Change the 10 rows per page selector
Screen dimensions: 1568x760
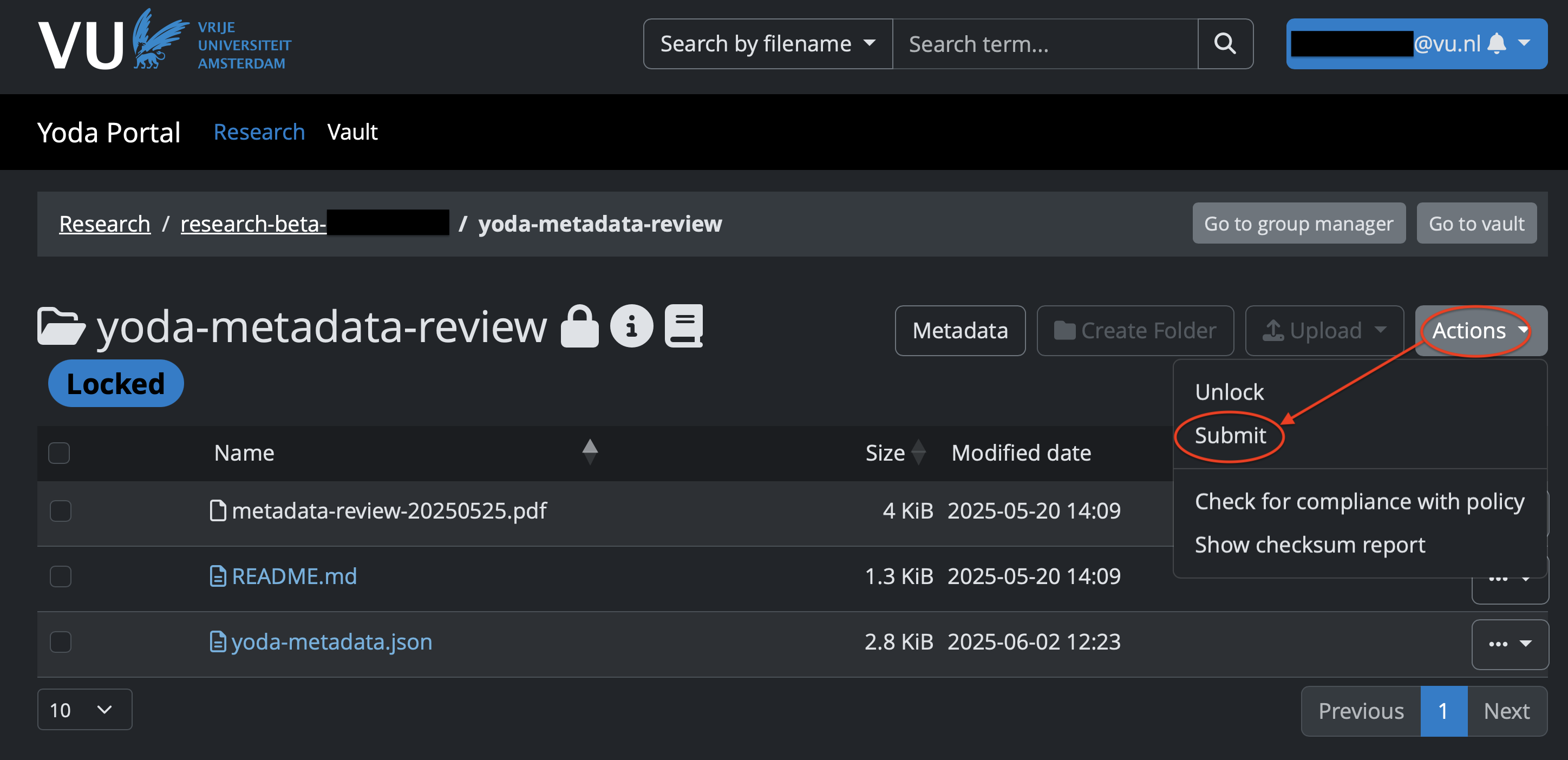[84, 710]
